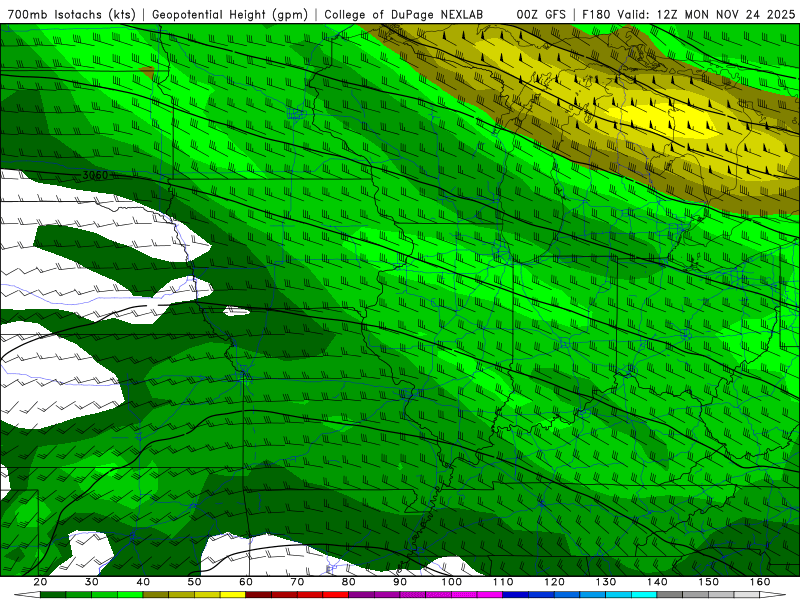Image resolution: width=800 pixels, height=600 pixels.
Task: Click the 70 knot legend label
Action: tap(297, 582)
